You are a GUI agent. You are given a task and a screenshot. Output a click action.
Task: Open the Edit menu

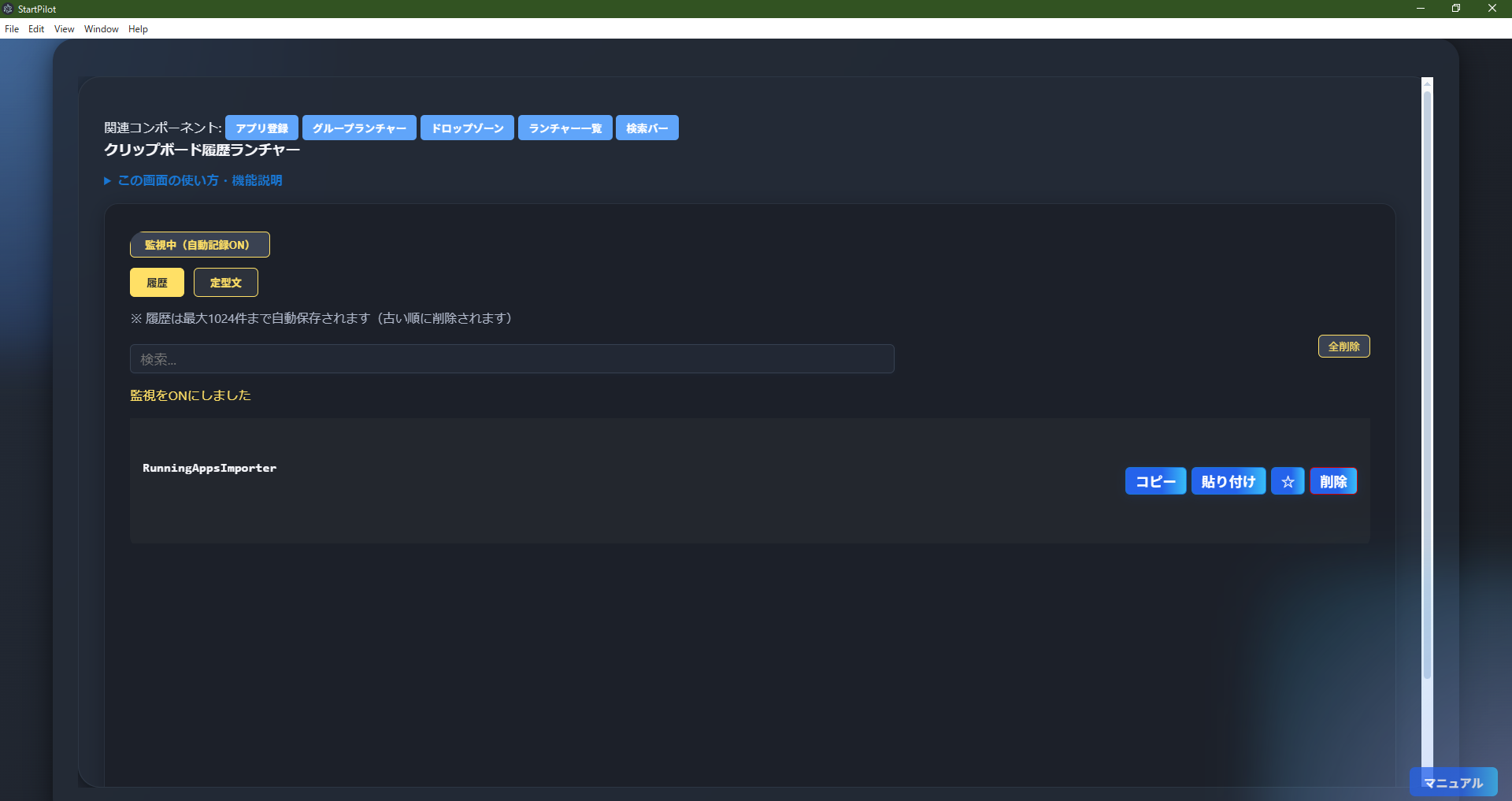point(36,29)
